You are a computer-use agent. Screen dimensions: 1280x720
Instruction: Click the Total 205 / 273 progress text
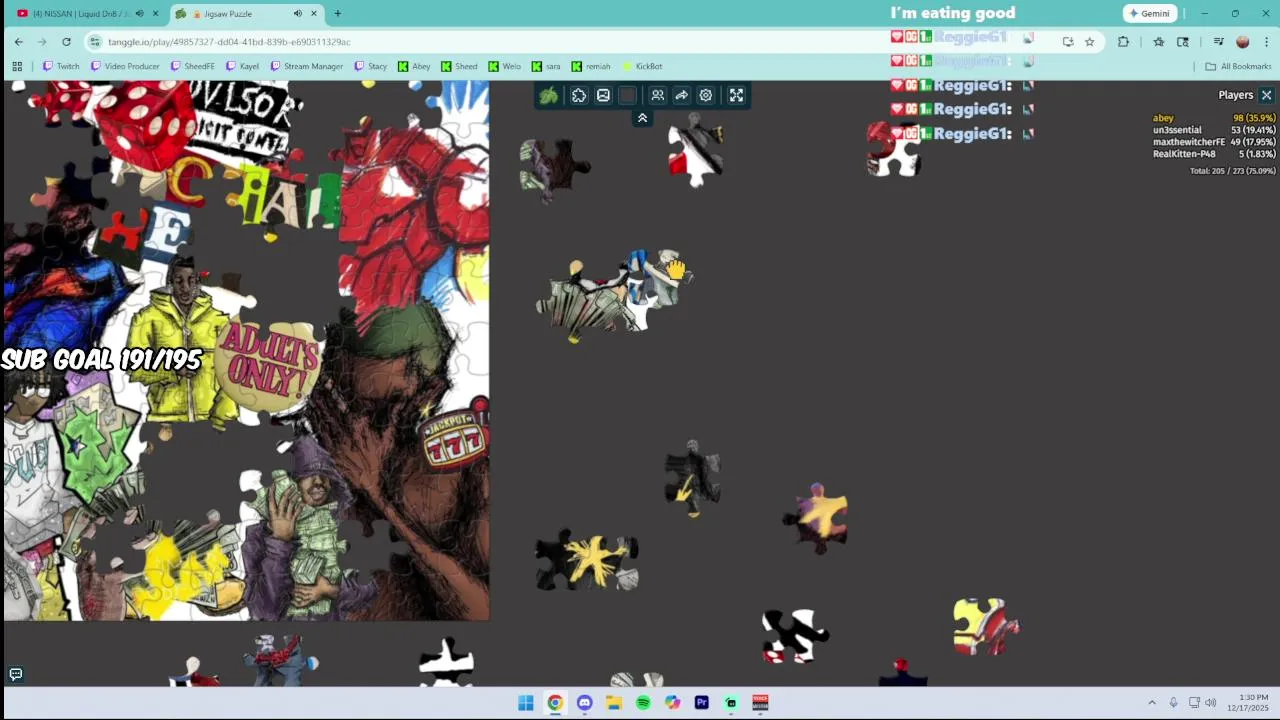click(x=1232, y=171)
